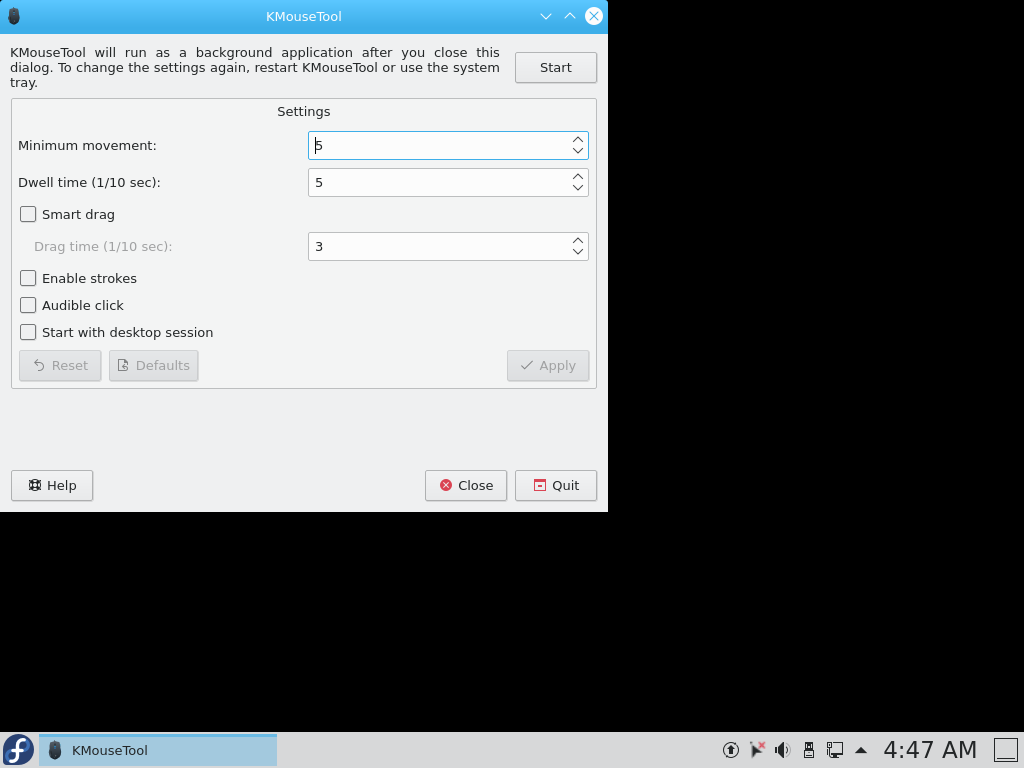Open the audio volume tray icon
The width and height of the screenshot is (1024, 768).
(x=782, y=750)
